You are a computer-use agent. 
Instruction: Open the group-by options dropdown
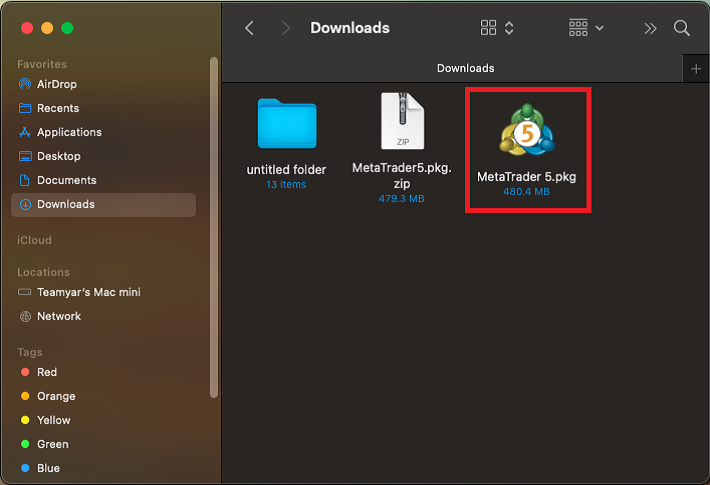click(586, 28)
